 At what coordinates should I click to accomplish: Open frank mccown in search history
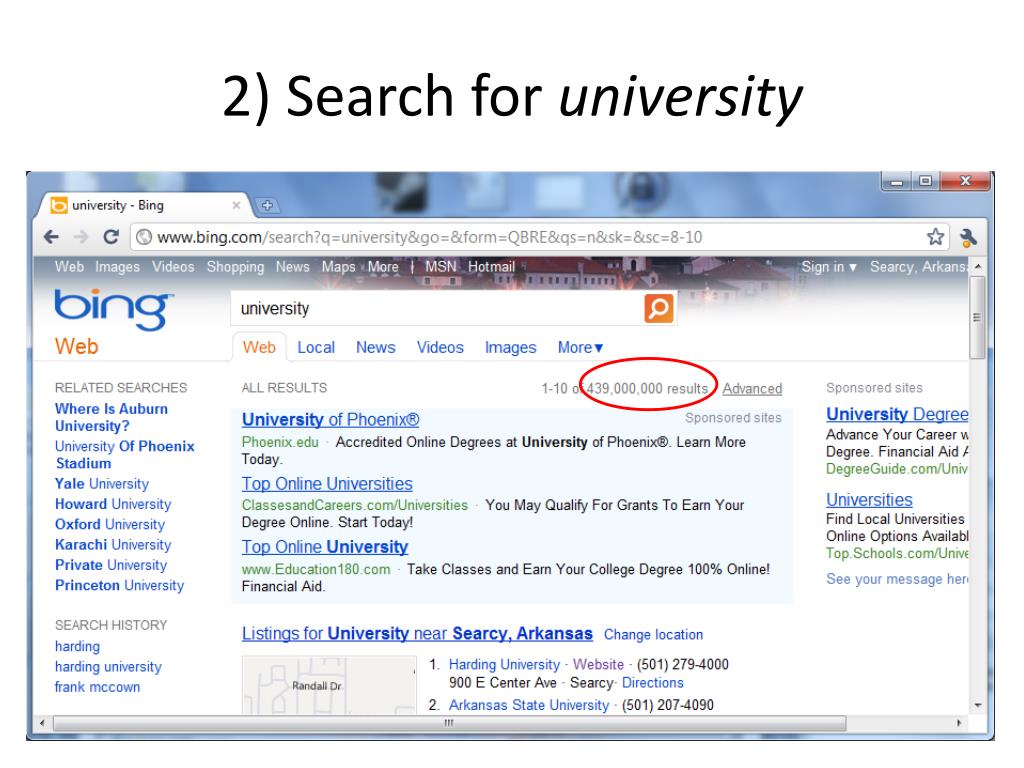97,687
